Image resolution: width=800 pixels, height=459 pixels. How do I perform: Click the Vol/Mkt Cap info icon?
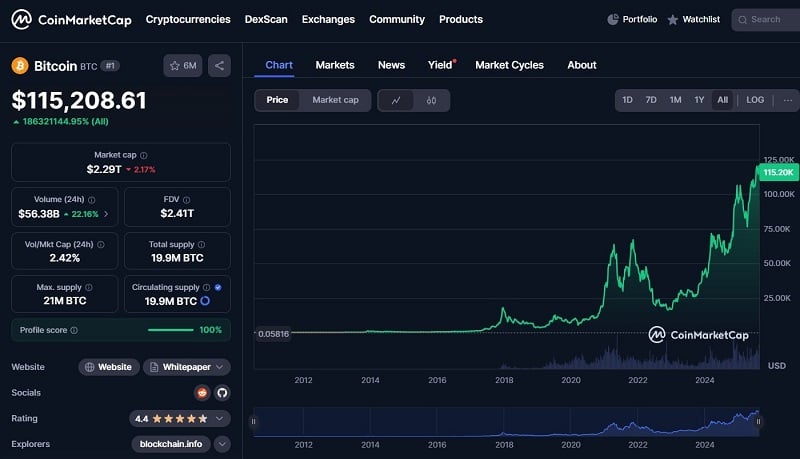pos(101,245)
